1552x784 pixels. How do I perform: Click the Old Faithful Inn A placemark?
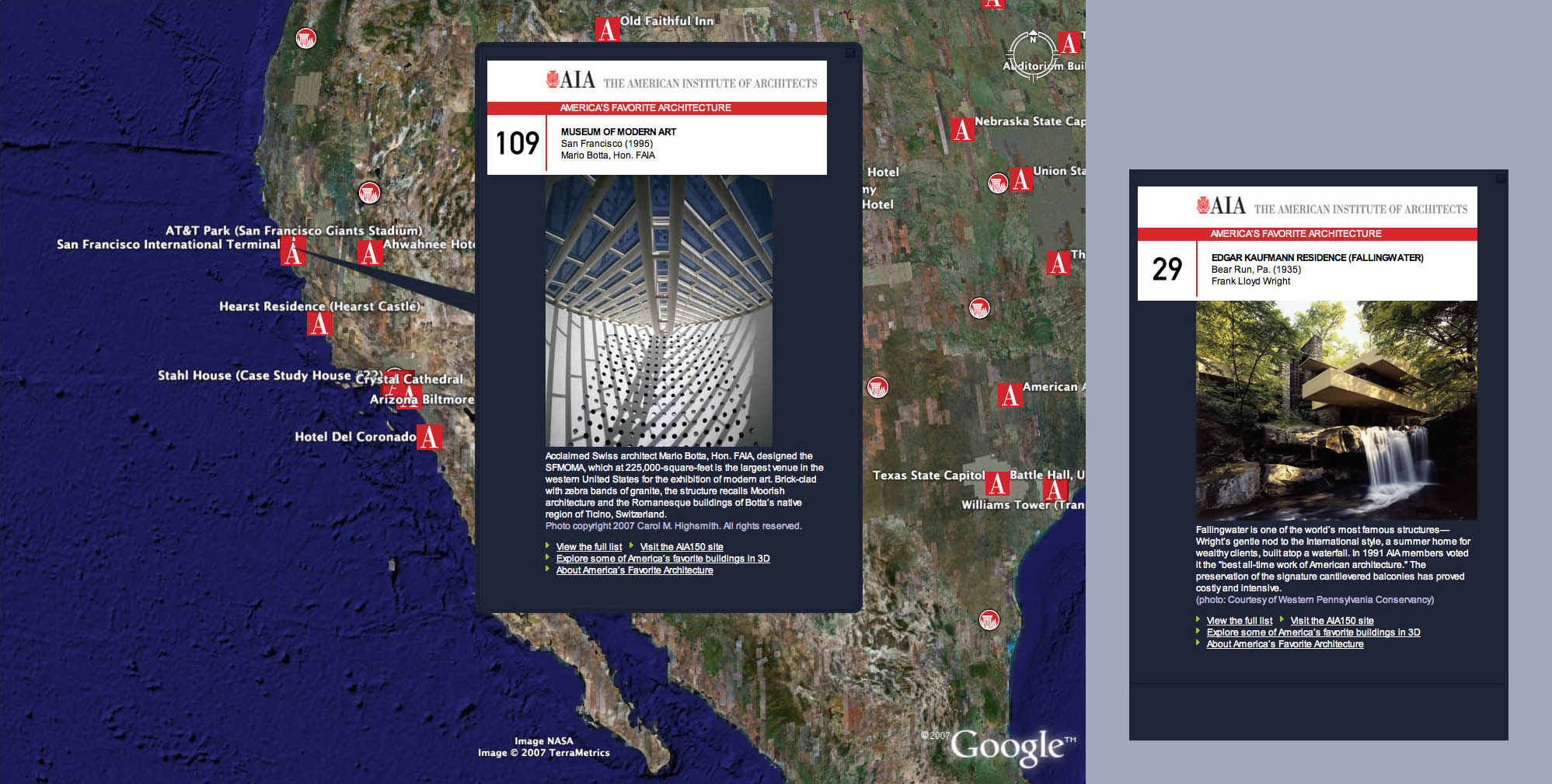pos(607,30)
